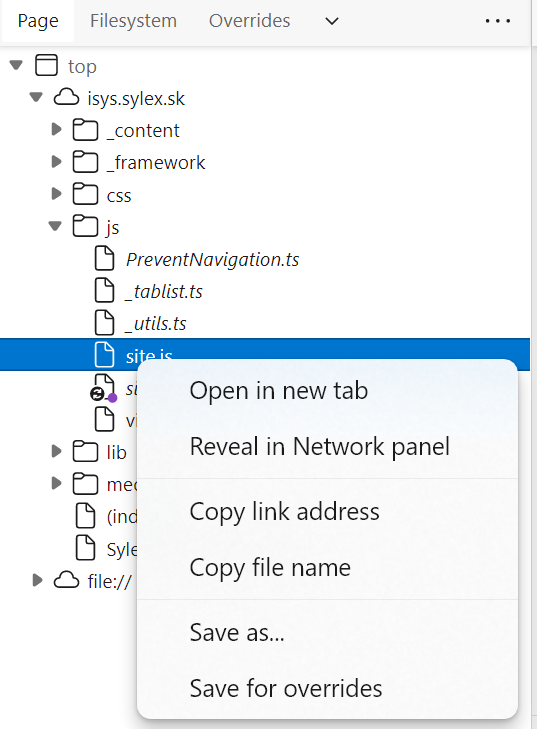
Task: Click the _utils.ts file icon
Action: [x=105, y=323]
